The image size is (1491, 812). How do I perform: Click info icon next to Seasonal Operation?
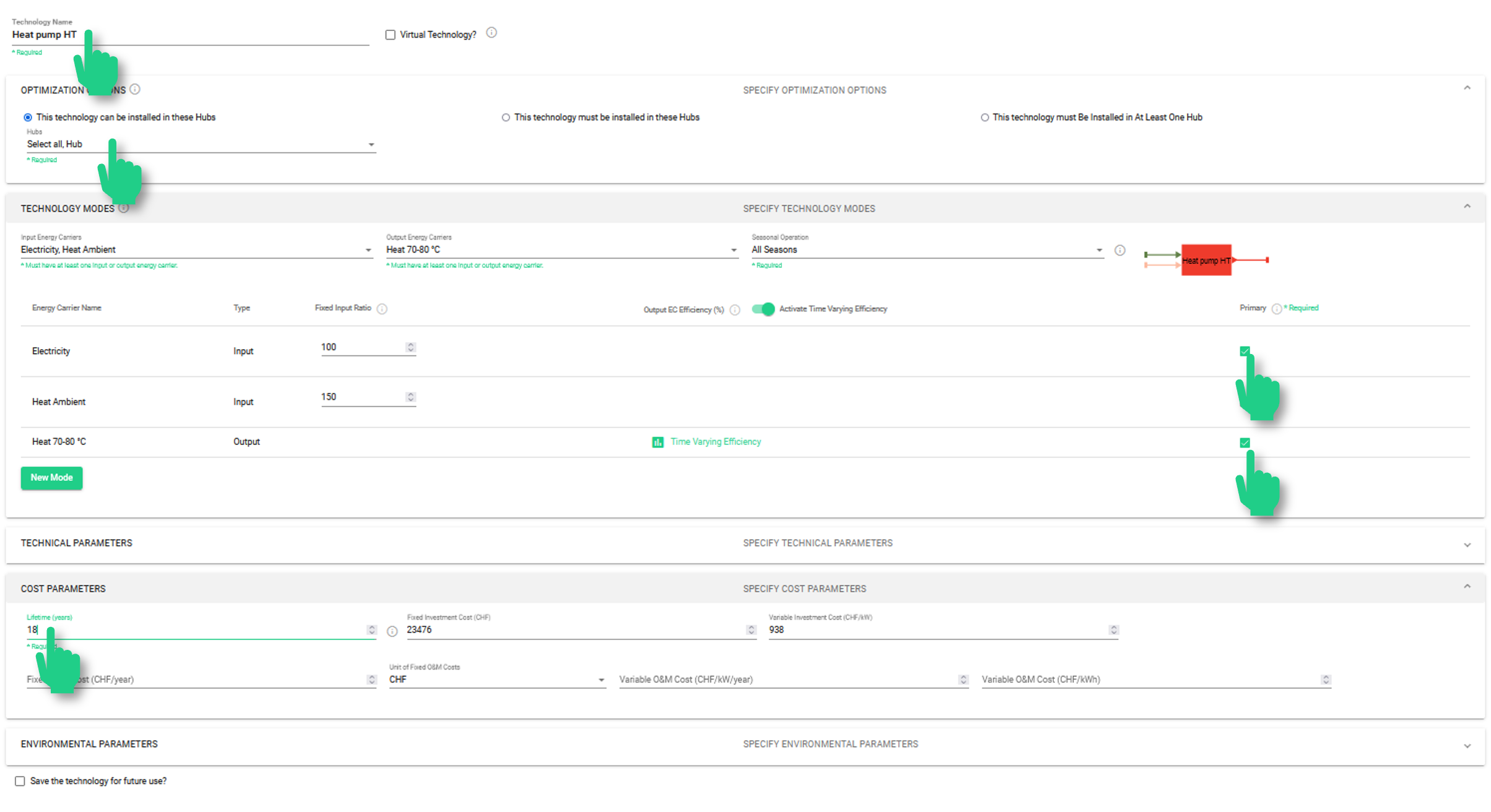pos(1119,250)
